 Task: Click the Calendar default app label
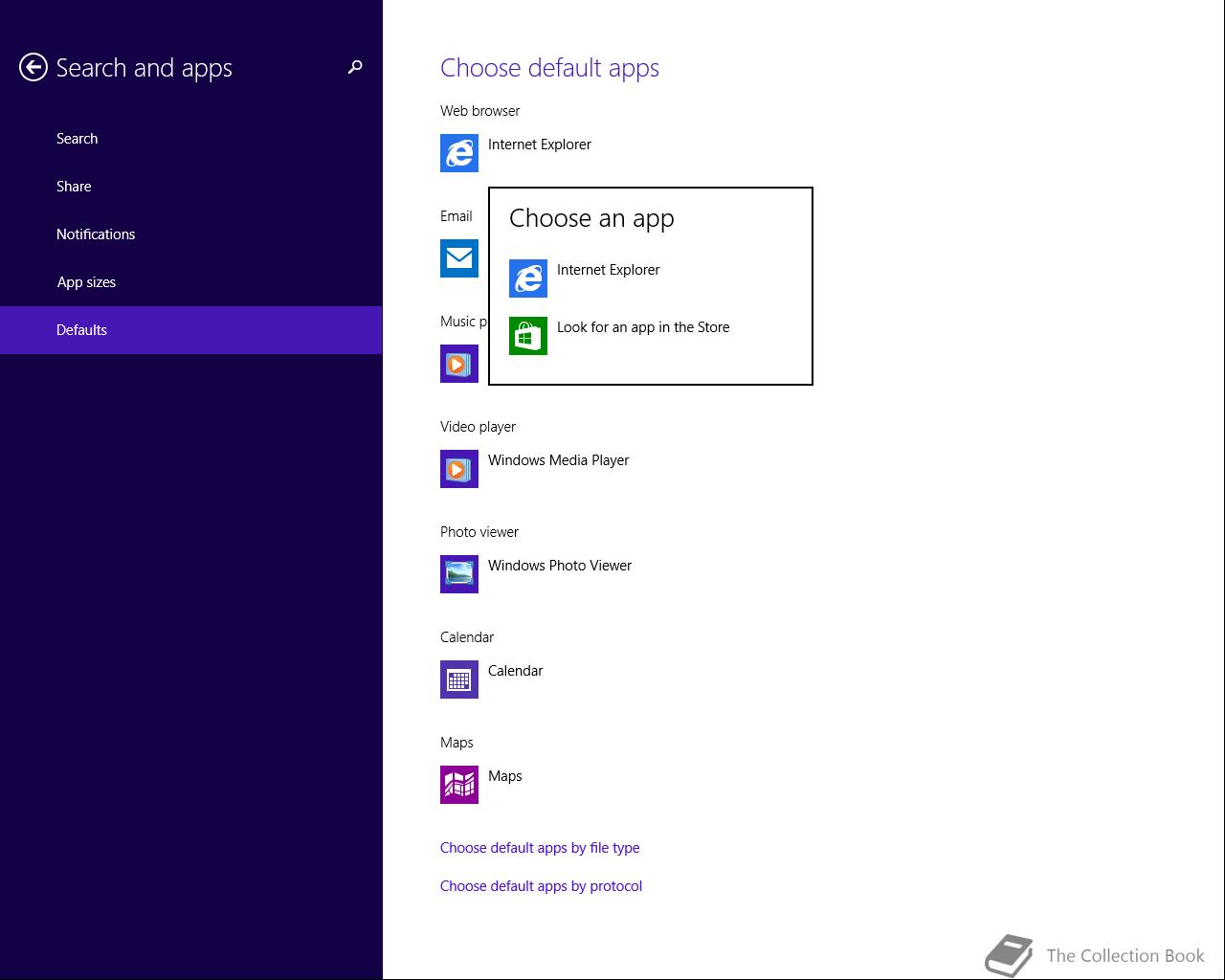(515, 671)
